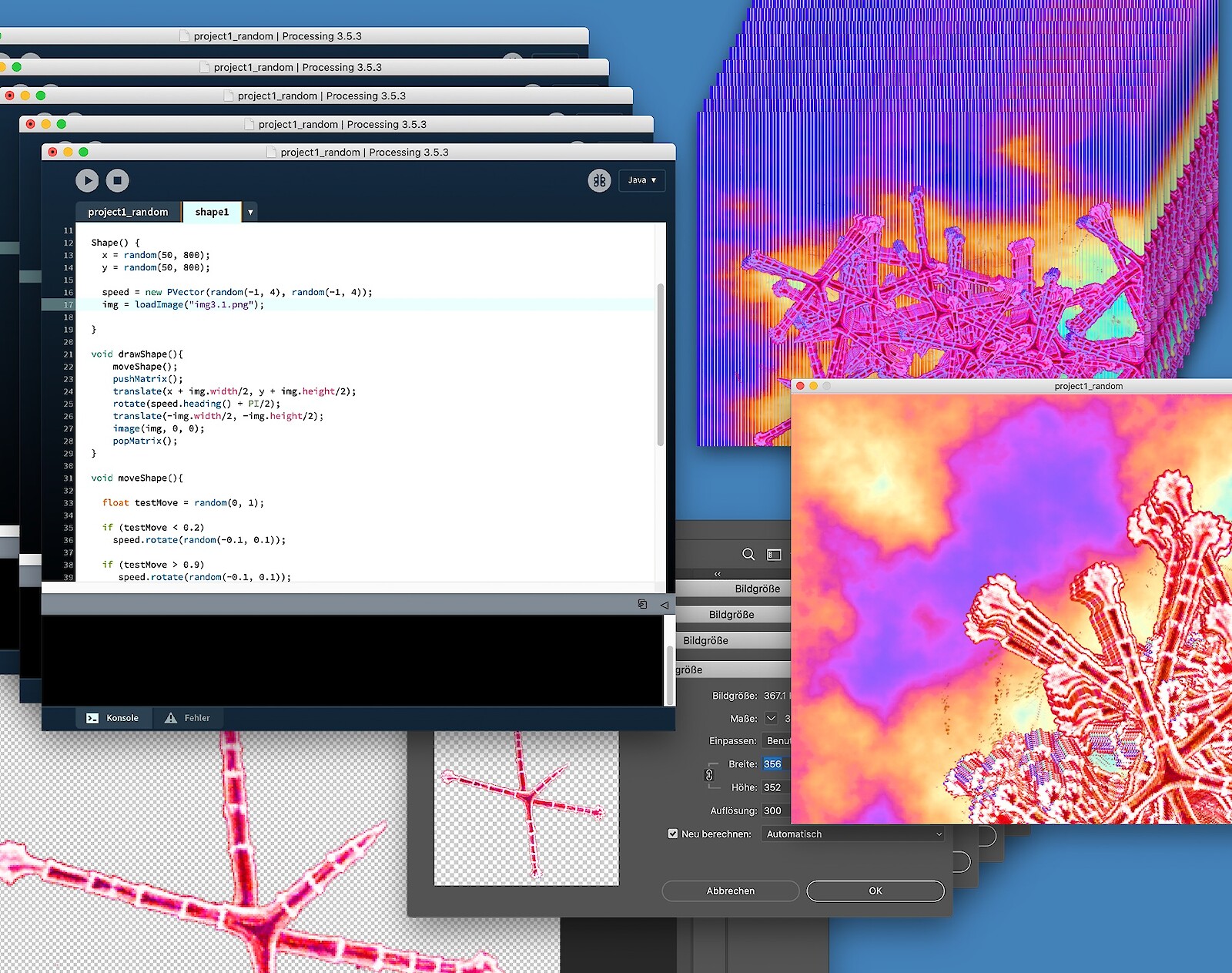Open the Java mode dropdown

(x=641, y=180)
